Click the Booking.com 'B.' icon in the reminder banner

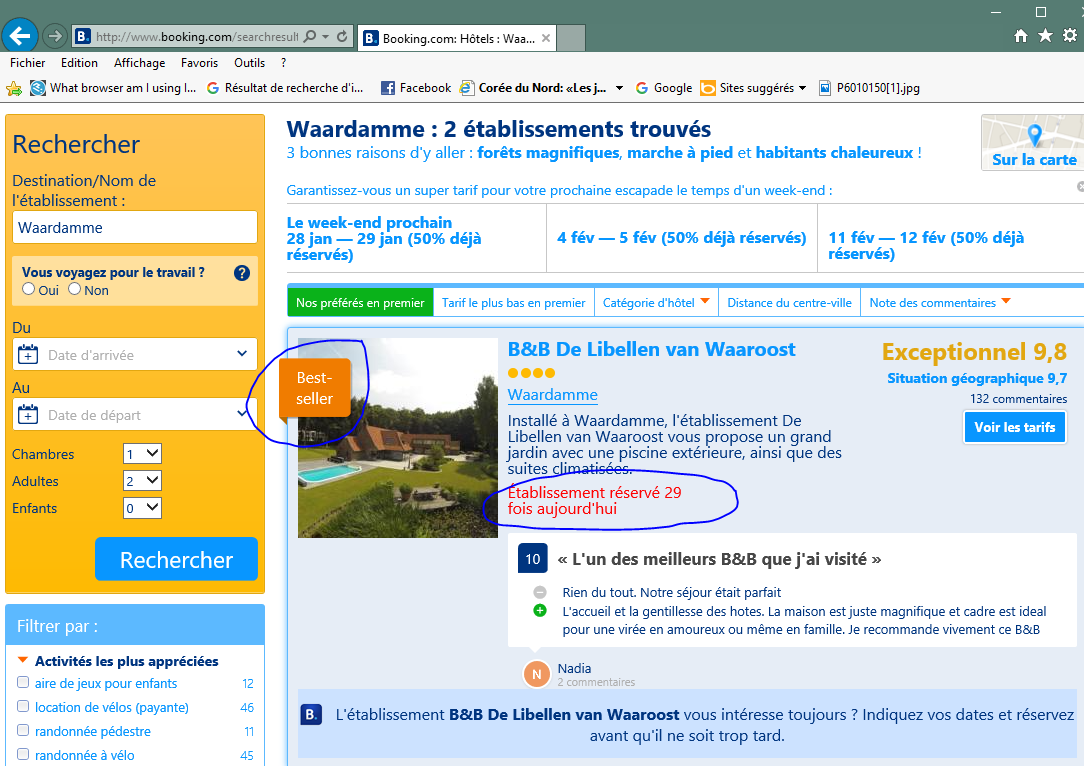[312, 714]
